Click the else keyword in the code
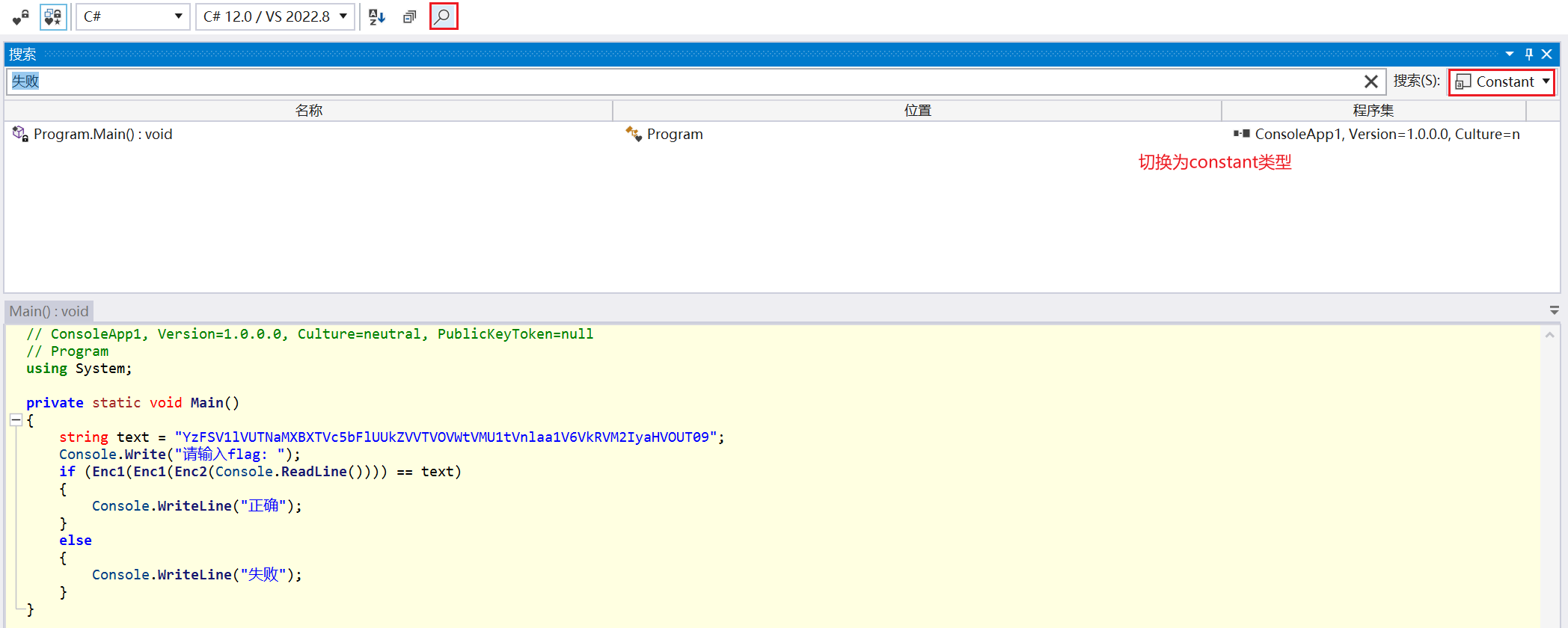The height and width of the screenshot is (628, 1568). coord(76,541)
